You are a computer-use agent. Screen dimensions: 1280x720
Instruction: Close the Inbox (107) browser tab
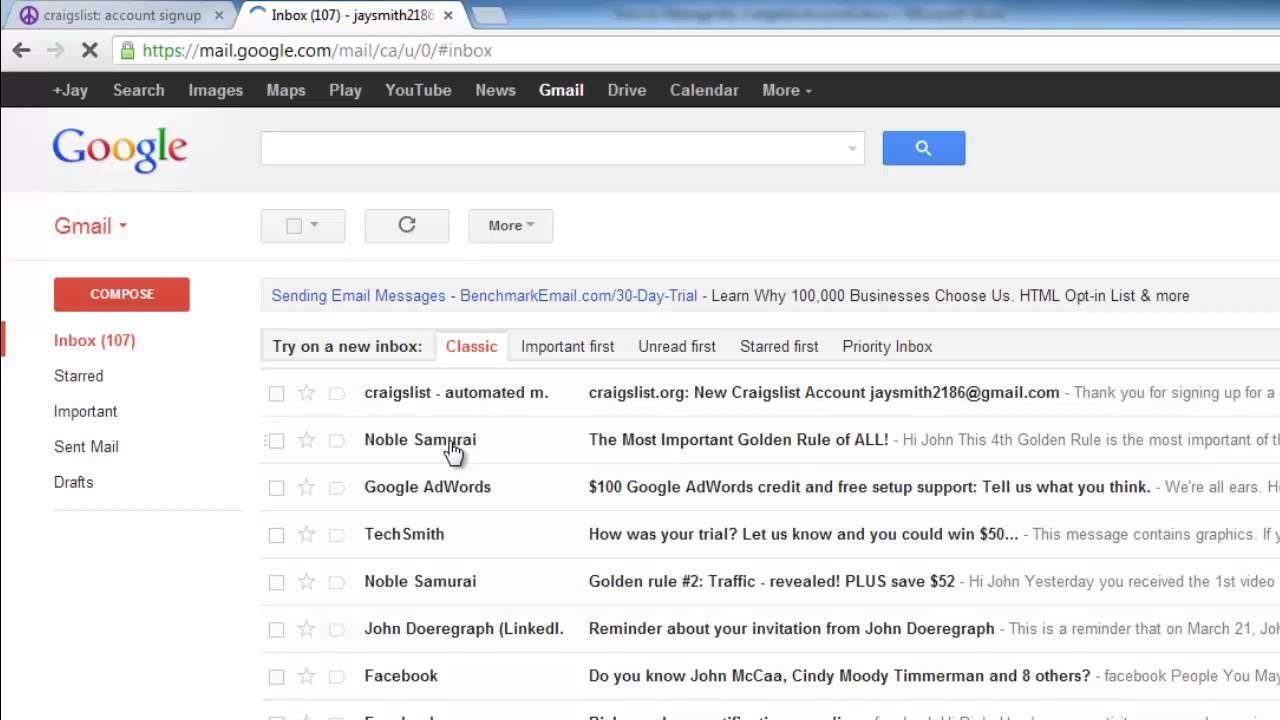pyautogui.click(x=448, y=15)
